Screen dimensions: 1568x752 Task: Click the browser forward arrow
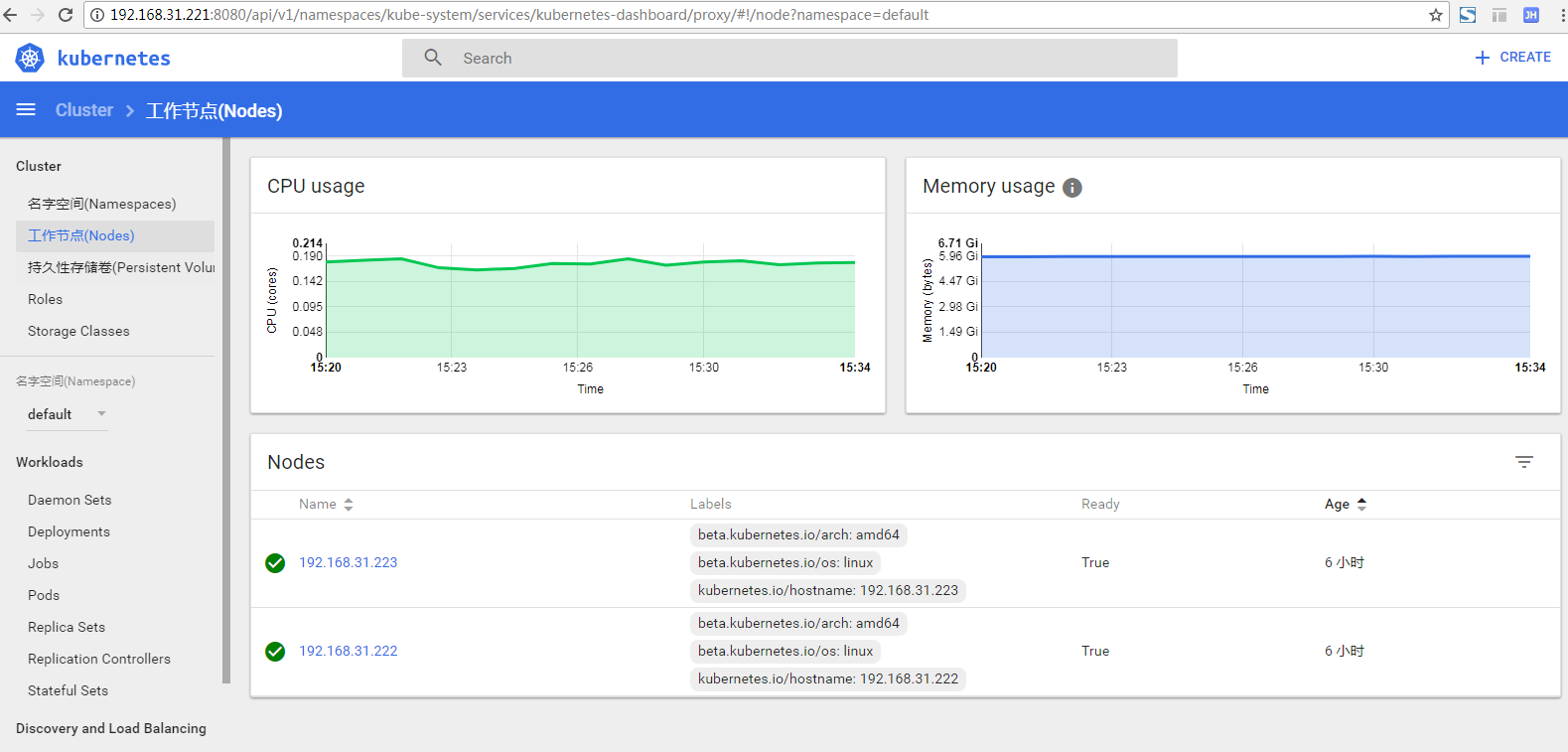(38, 15)
